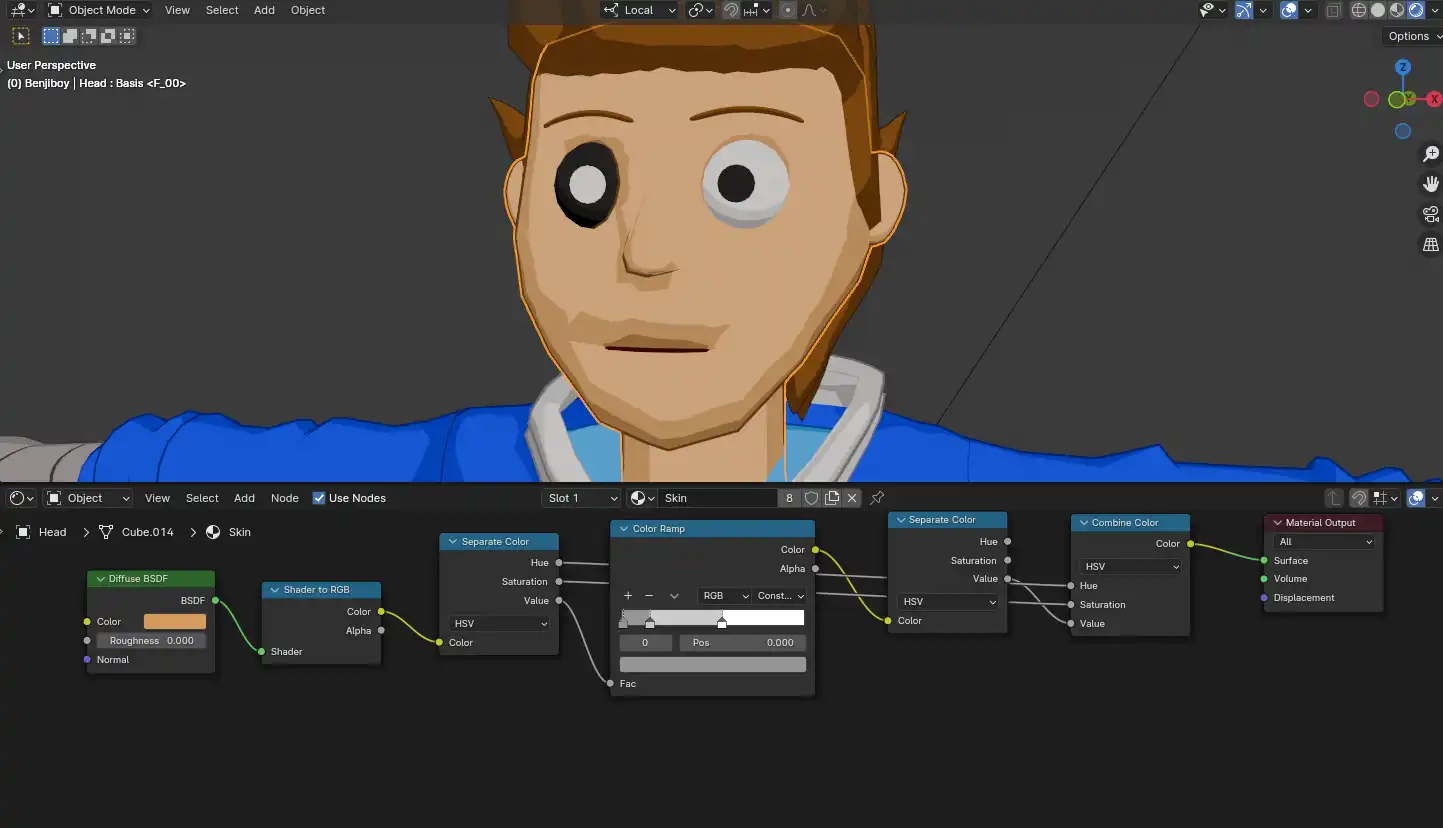This screenshot has height=828, width=1443.
Task: Open the Slot 1 material slot dropdown
Action: pos(580,497)
